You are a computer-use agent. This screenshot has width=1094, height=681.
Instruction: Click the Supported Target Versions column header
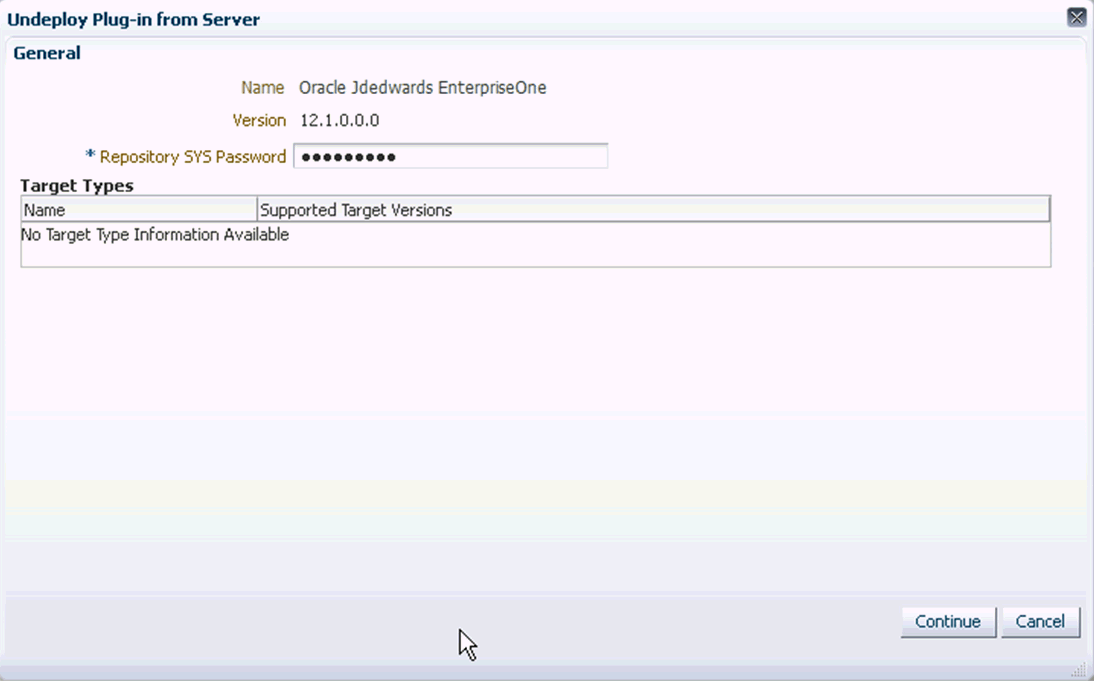click(653, 210)
